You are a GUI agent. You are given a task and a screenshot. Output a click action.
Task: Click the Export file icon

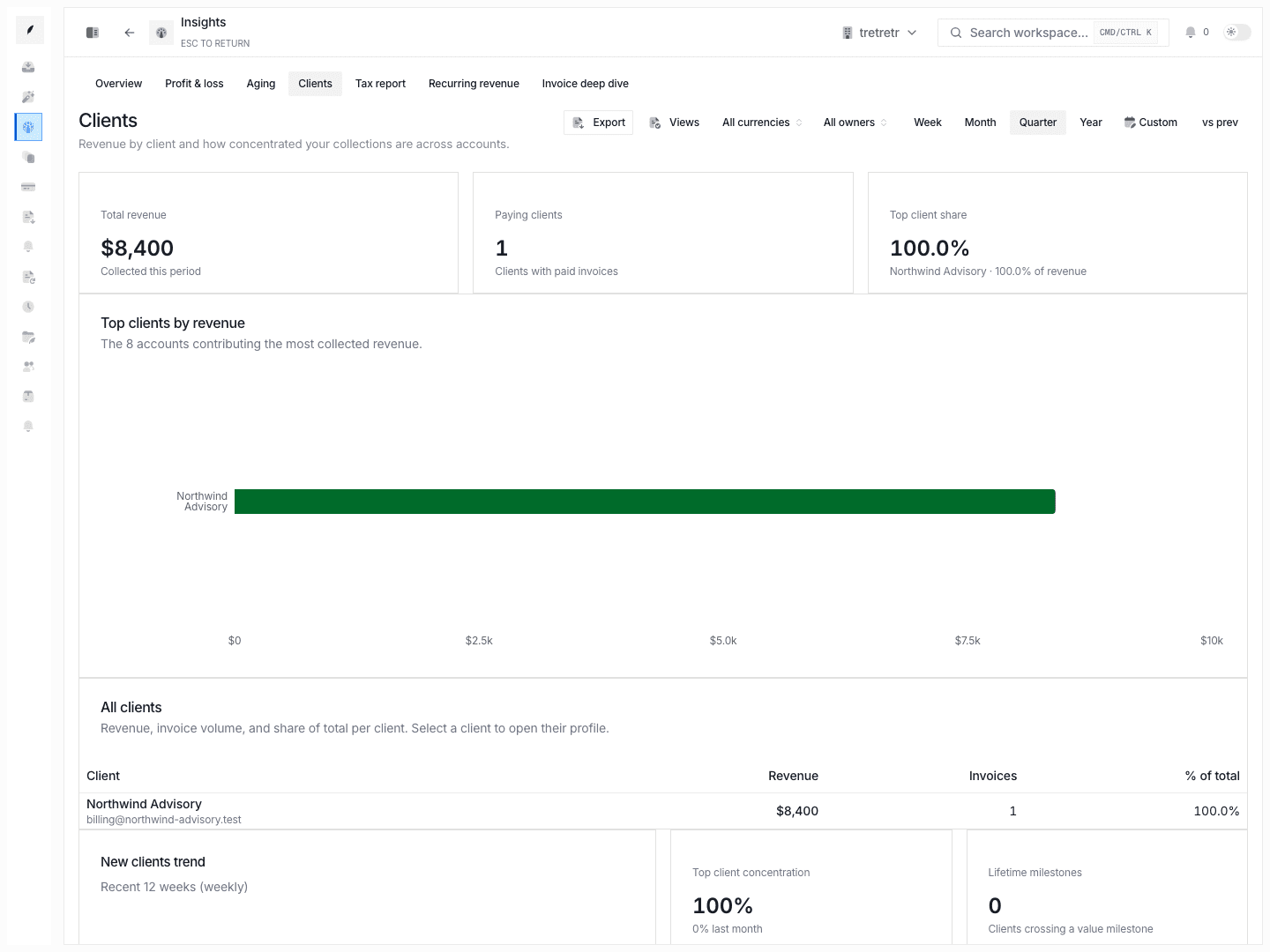click(x=579, y=123)
